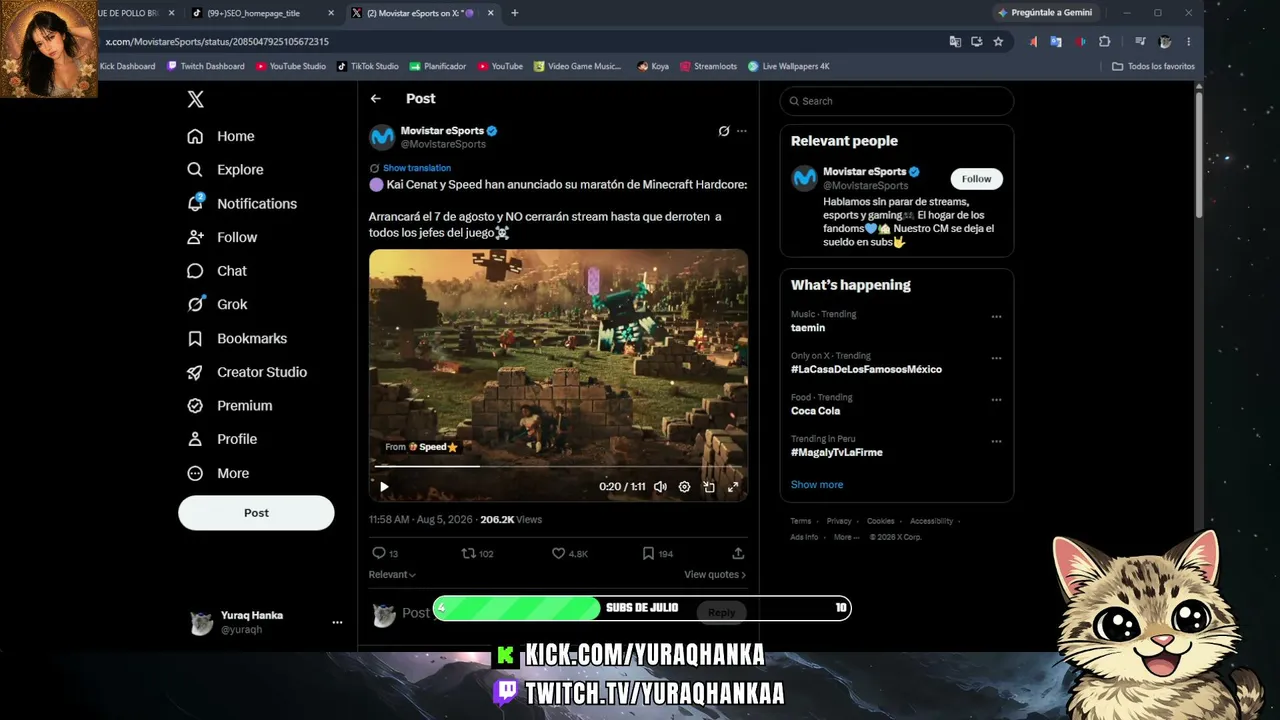1280x720 pixels.
Task: Open video settings gear icon
Action: click(x=684, y=487)
